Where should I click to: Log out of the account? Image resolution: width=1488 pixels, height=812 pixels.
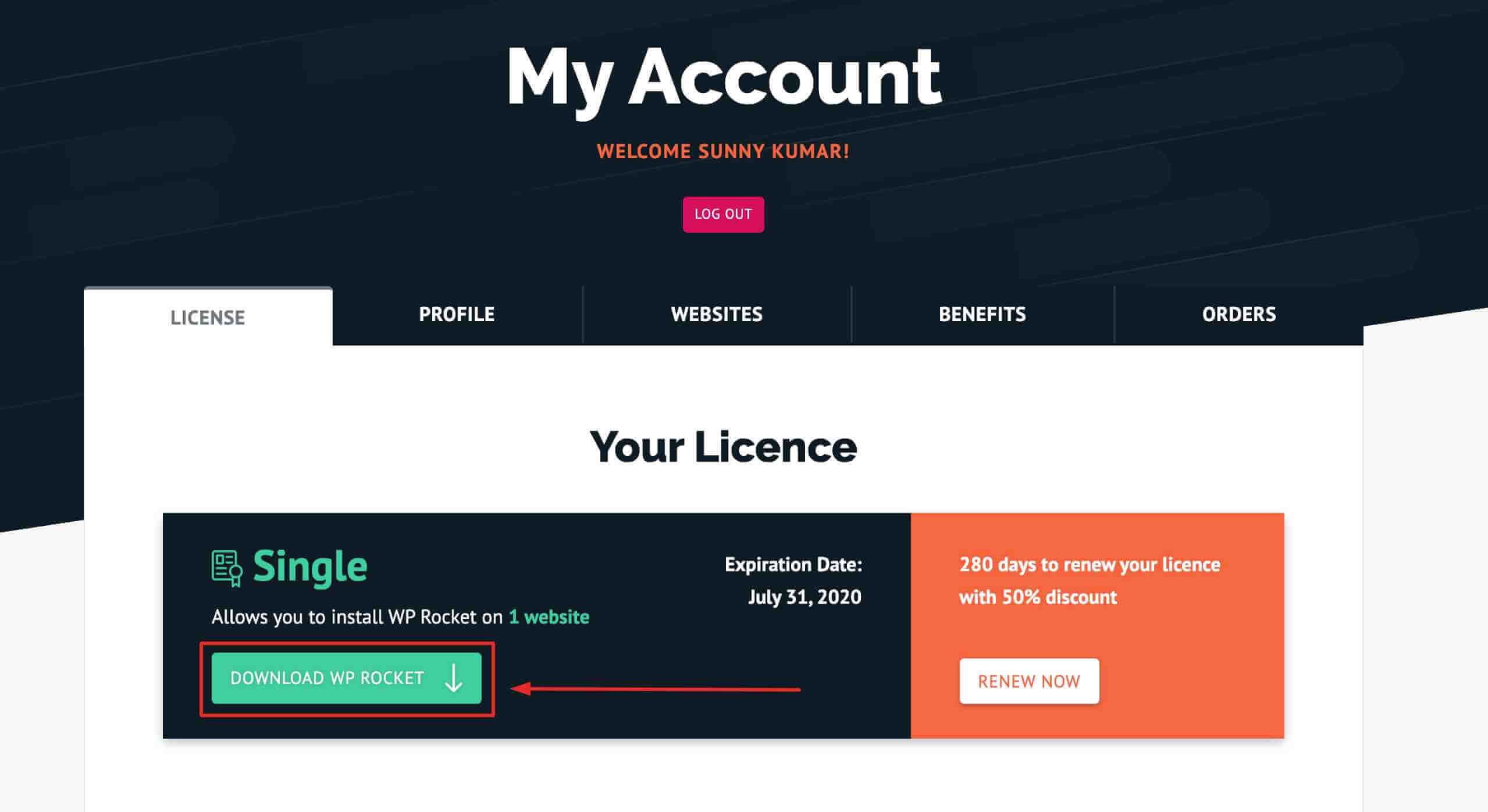[723, 214]
